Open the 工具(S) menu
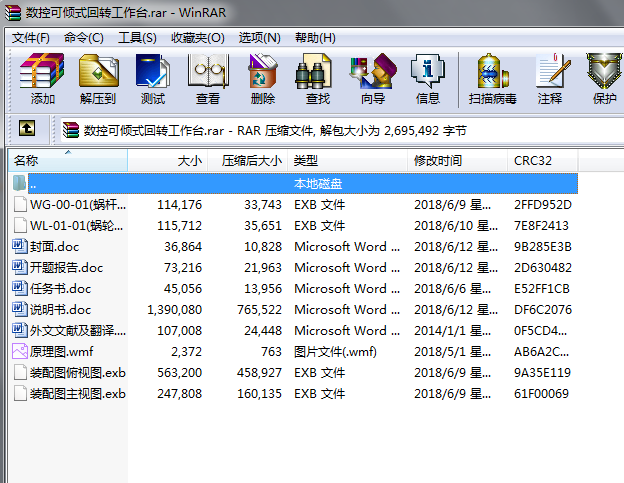 coord(137,38)
